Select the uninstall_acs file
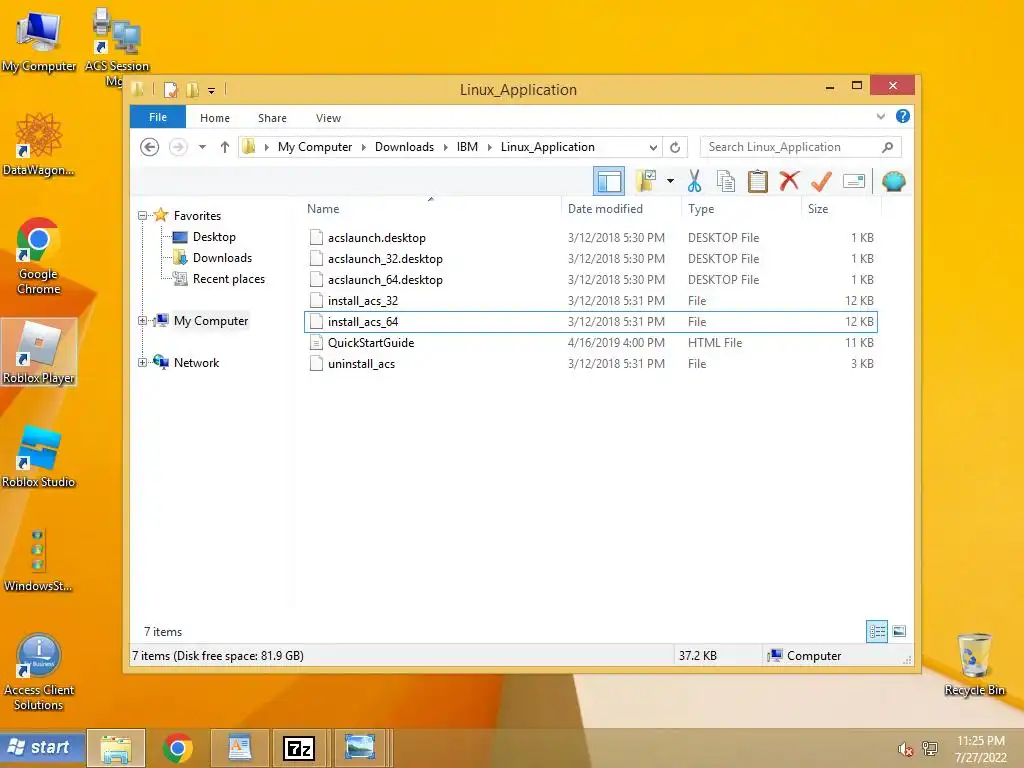The image size is (1024, 768). click(x=591, y=364)
